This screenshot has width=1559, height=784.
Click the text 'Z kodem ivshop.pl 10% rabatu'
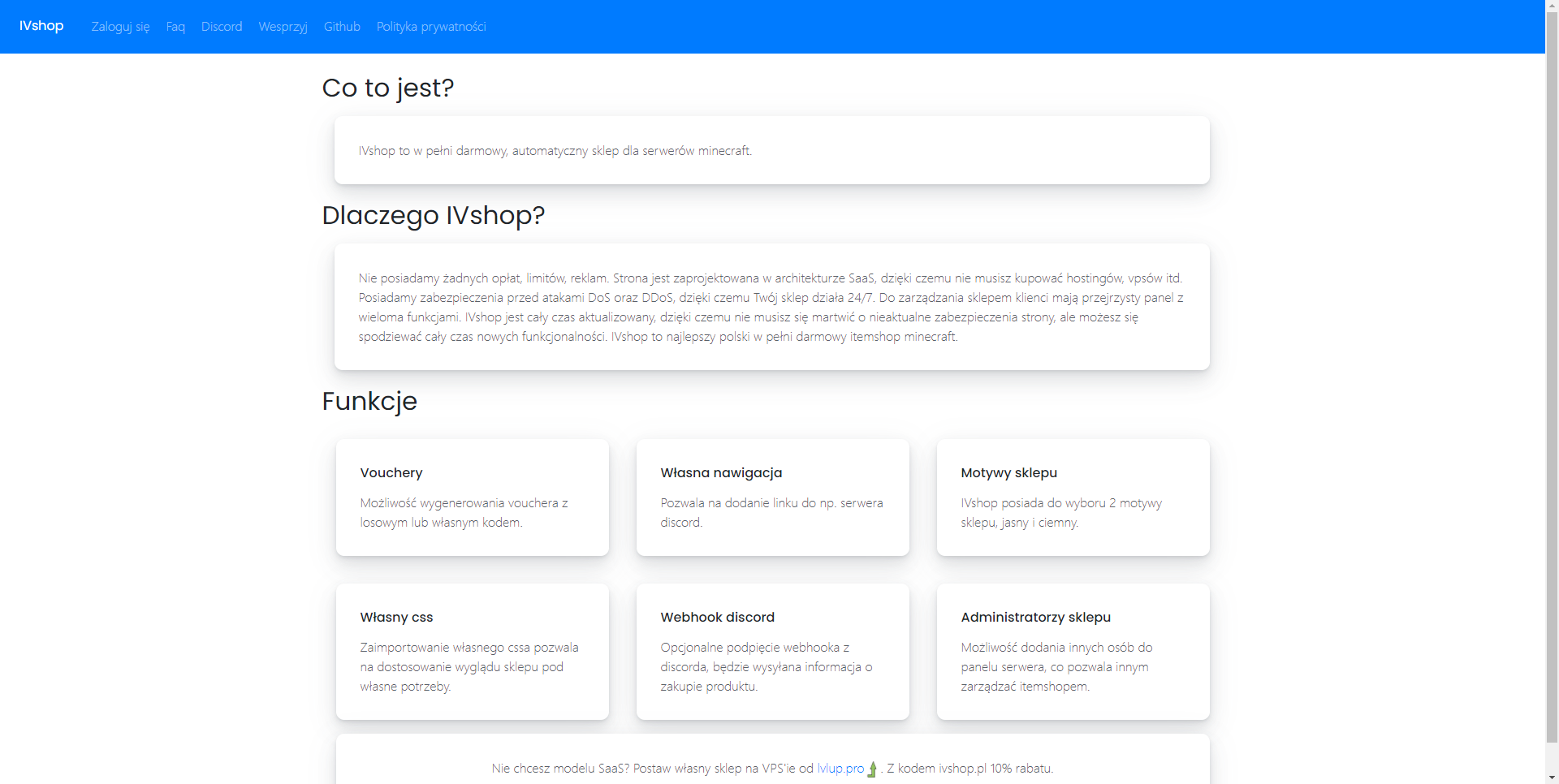[x=970, y=768]
